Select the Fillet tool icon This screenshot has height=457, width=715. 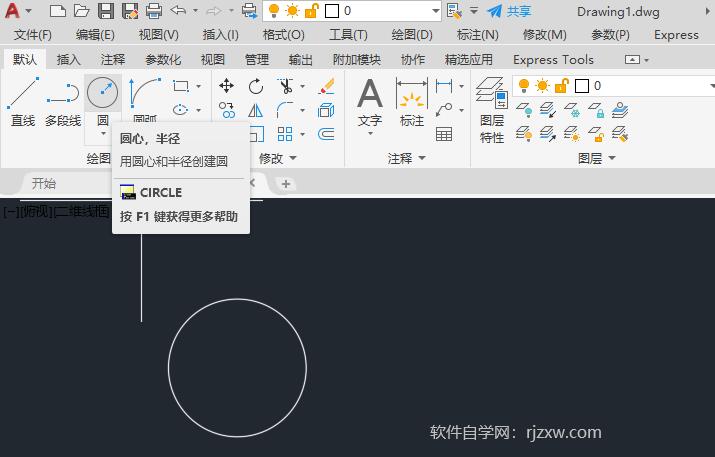[x=285, y=110]
